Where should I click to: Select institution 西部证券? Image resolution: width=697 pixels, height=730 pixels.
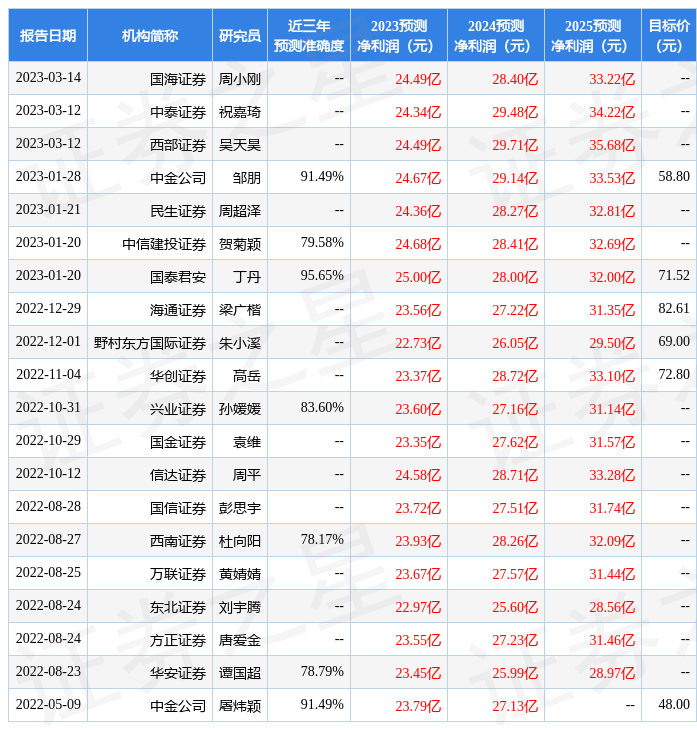click(x=178, y=145)
